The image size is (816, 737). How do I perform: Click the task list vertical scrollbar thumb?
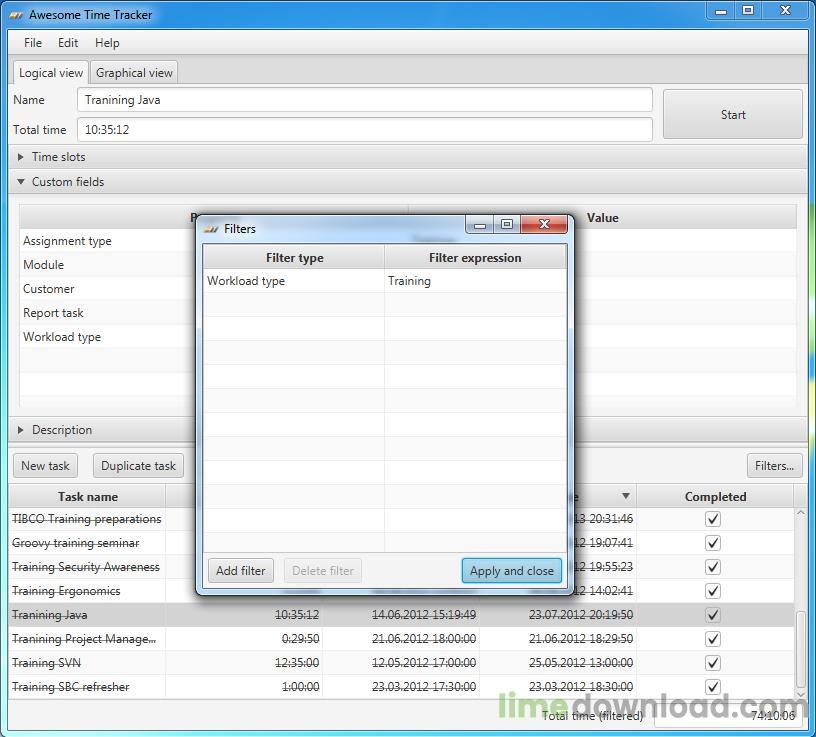(x=800, y=649)
